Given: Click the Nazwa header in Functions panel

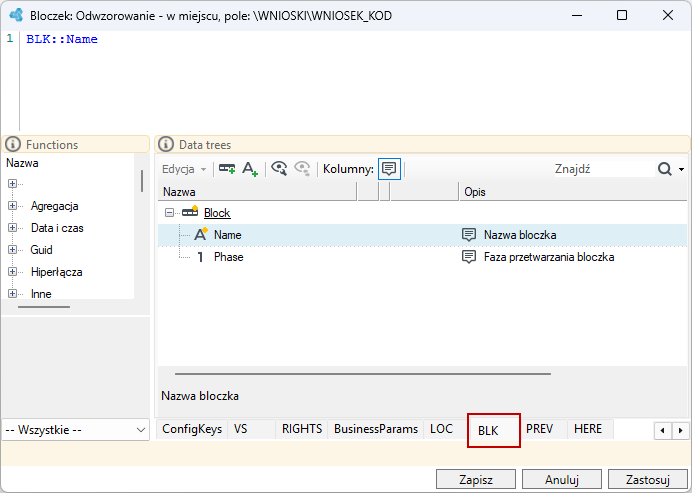Looking at the screenshot, I should (x=22, y=163).
